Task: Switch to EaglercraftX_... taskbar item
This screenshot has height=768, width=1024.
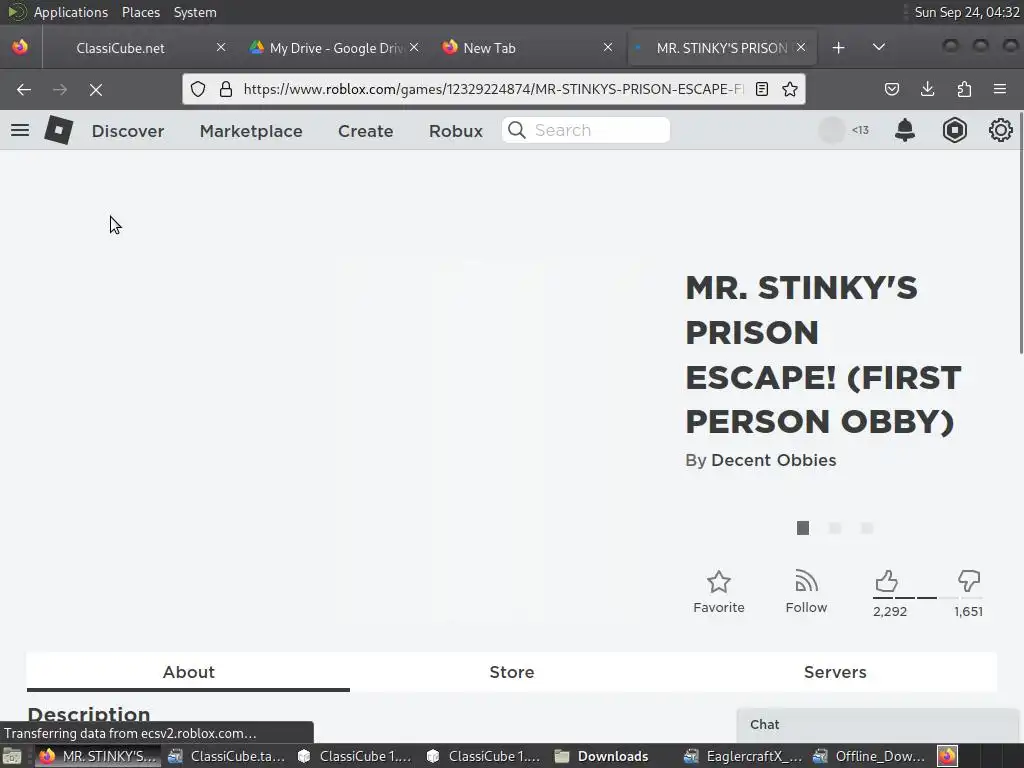Action: coord(743,756)
